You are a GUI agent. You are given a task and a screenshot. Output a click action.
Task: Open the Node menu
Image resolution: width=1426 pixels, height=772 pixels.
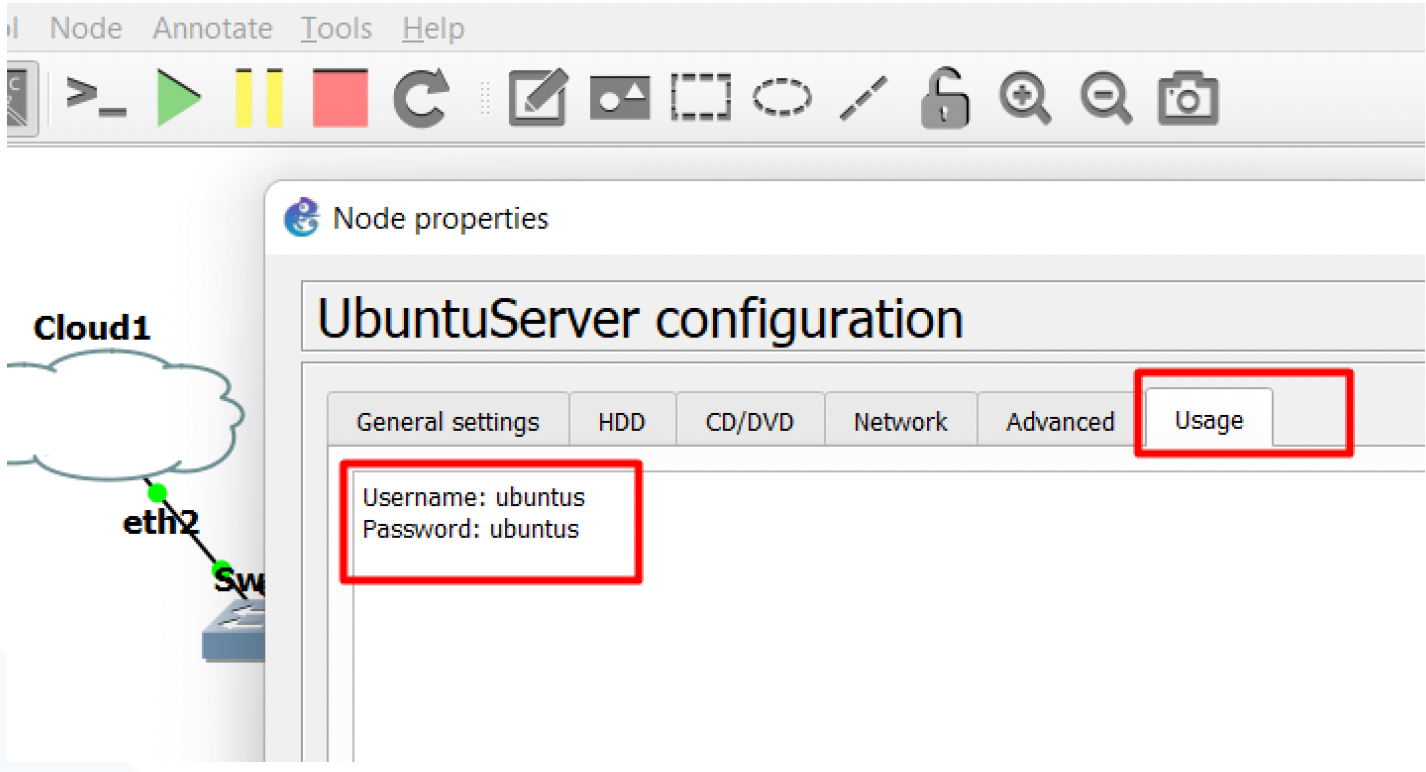click(x=86, y=28)
